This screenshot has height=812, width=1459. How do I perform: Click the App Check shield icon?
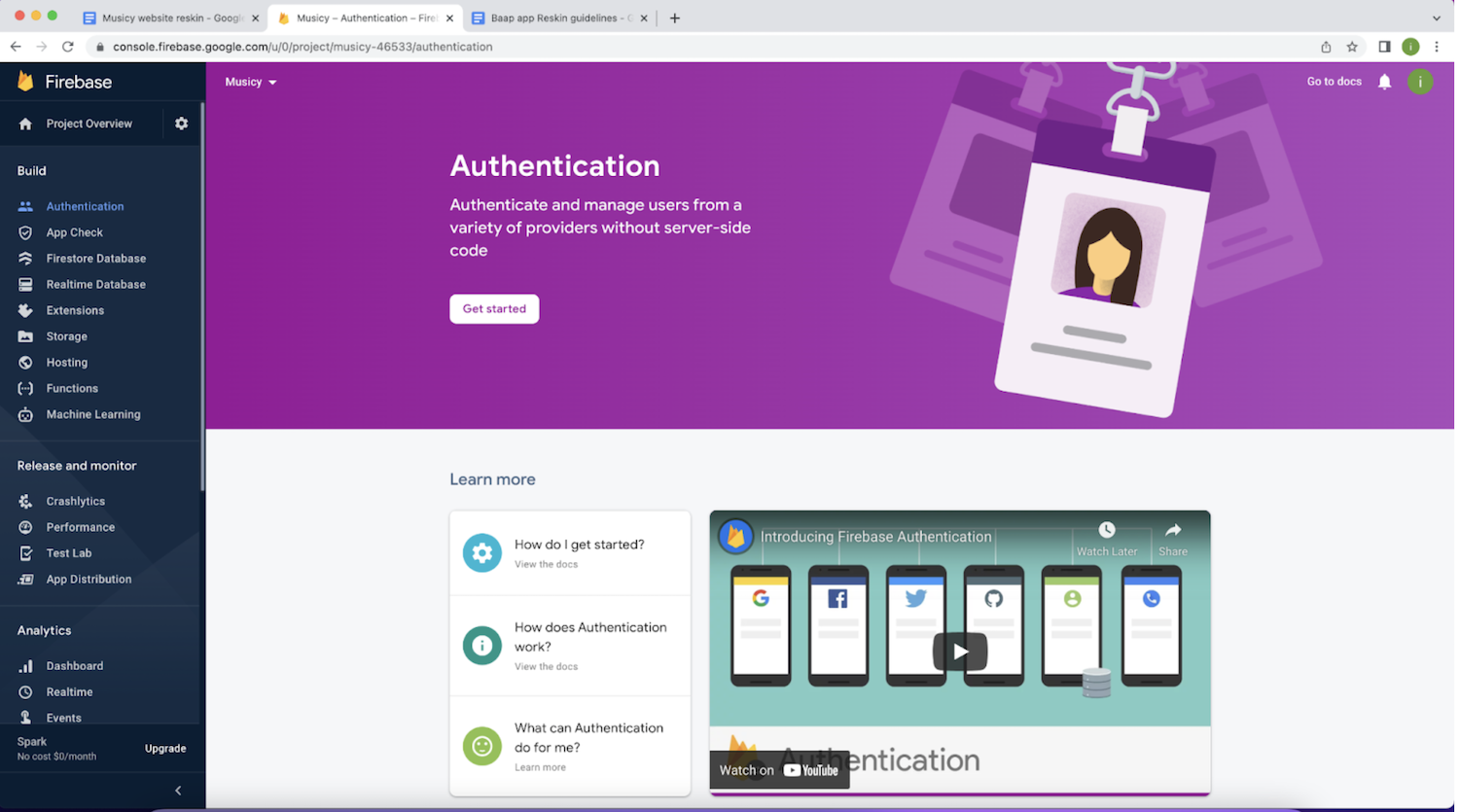25,232
